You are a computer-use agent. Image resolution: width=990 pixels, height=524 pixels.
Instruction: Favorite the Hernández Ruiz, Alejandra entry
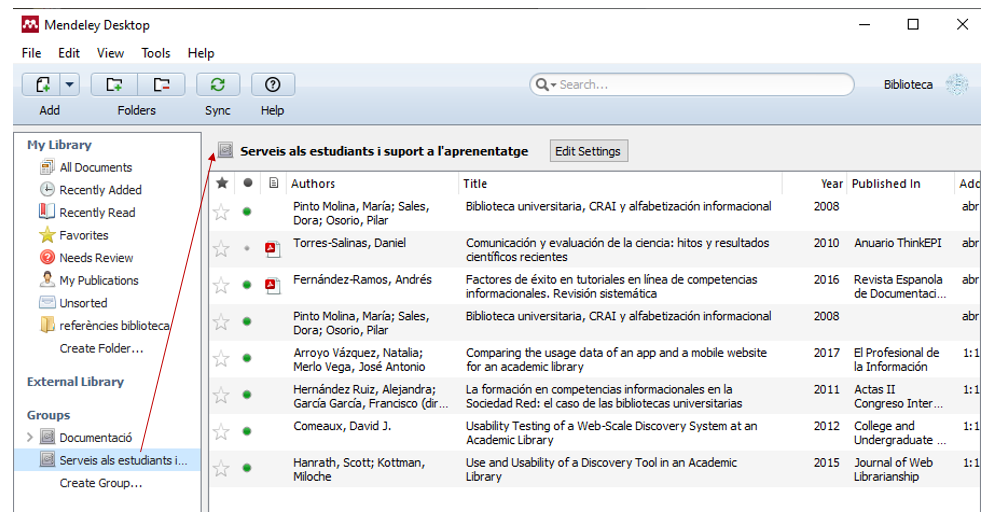pyautogui.click(x=221, y=395)
